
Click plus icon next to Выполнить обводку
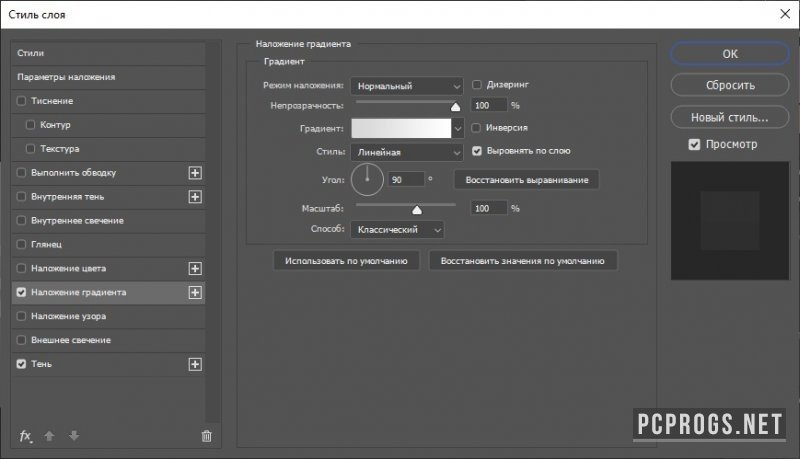(x=195, y=173)
